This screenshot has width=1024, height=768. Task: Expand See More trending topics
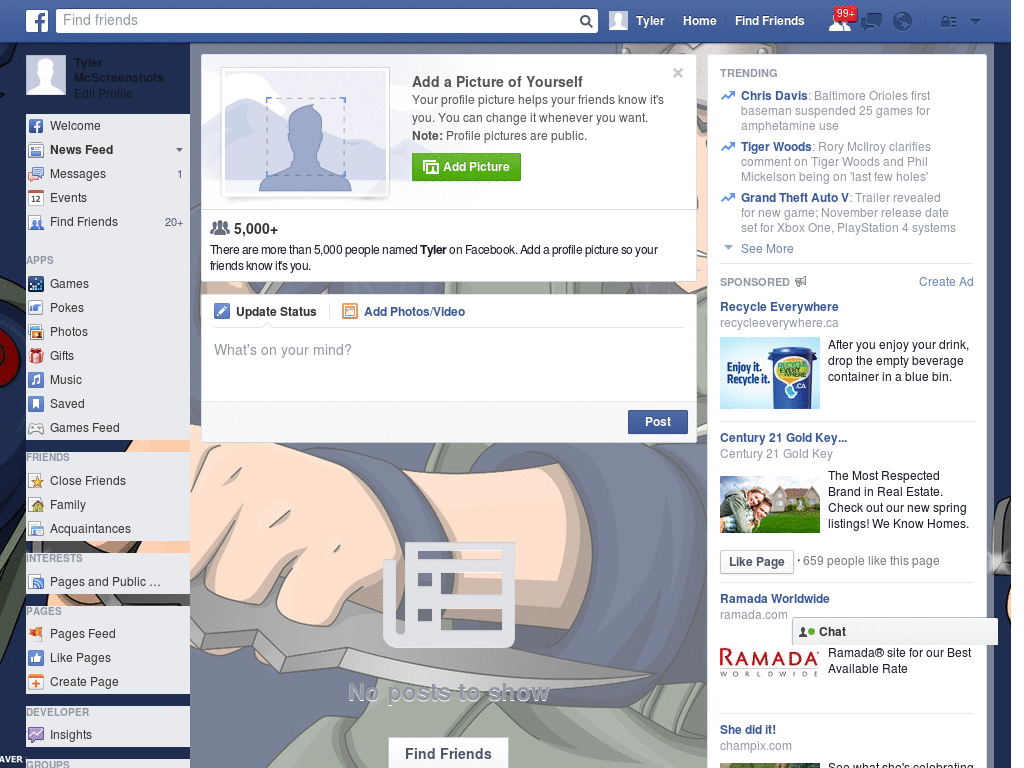(767, 249)
